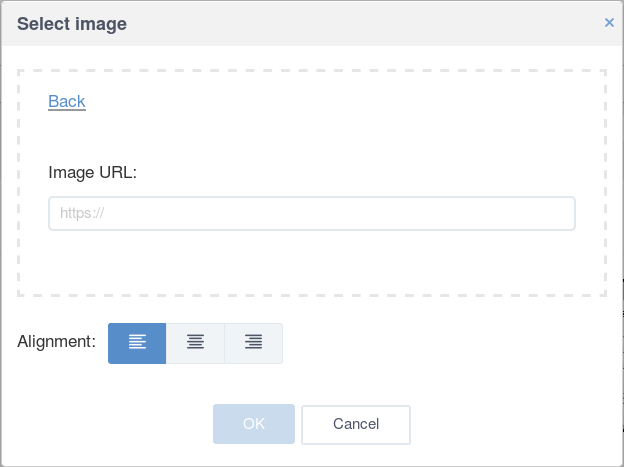Abort image selection with Cancel
The image size is (624, 467).
click(x=356, y=424)
